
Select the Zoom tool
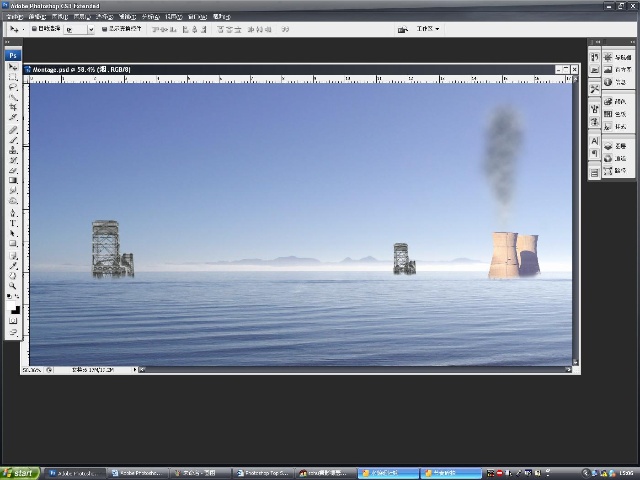13,286
